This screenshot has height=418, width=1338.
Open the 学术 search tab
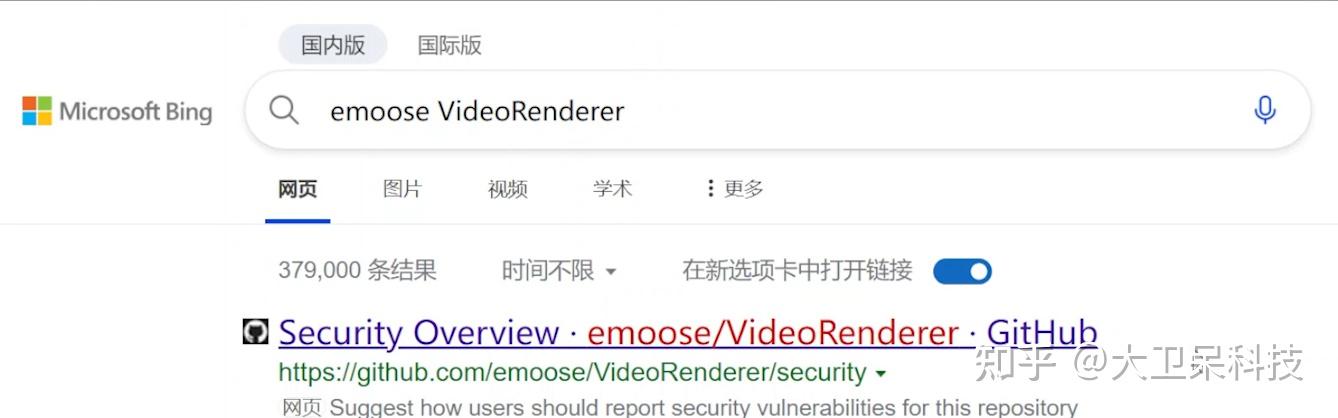tap(612, 188)
